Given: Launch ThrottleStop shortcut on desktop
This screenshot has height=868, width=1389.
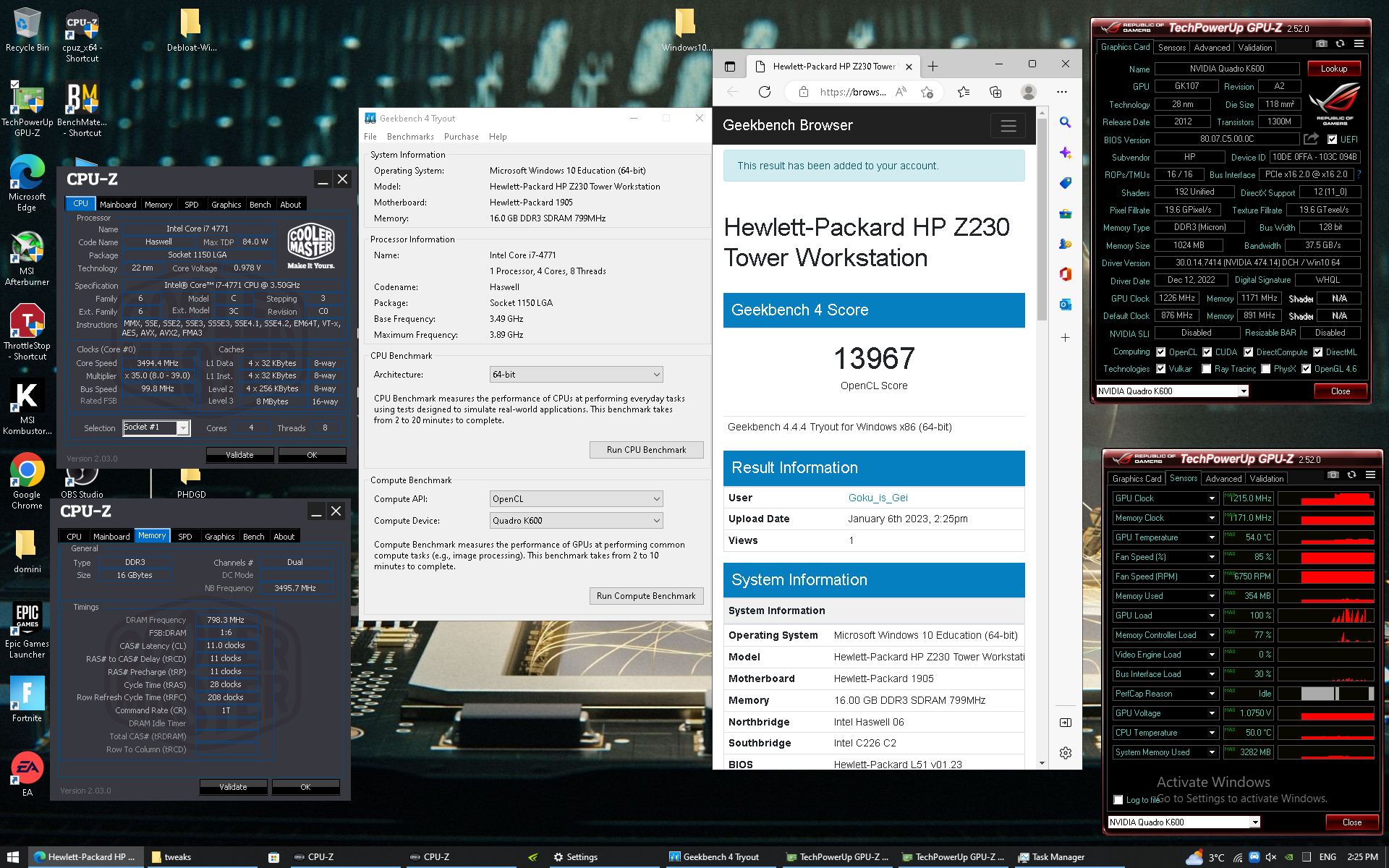Looking at the screenshot, I should coord(27,333).
